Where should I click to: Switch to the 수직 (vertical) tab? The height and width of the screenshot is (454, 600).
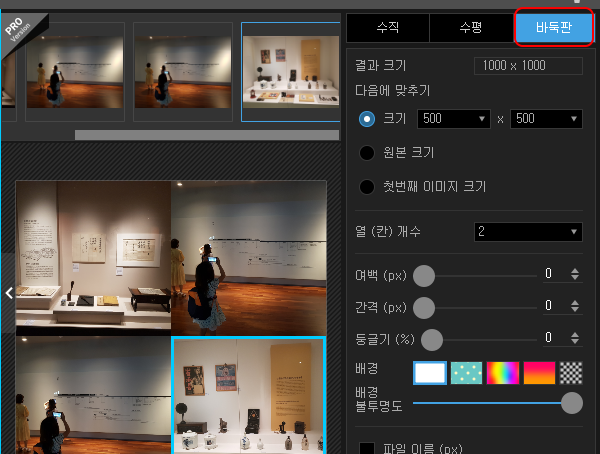388,28
